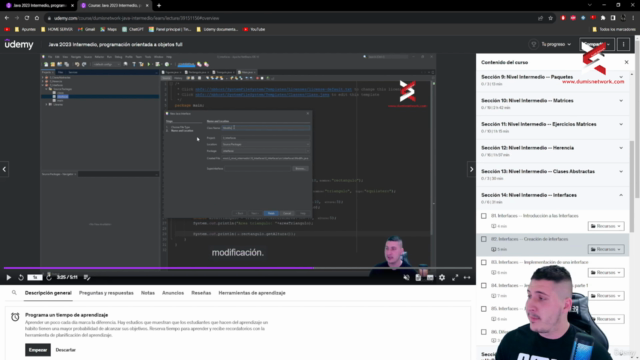
Task: Toggle video subtitles
Action: [x=430, y=278]
